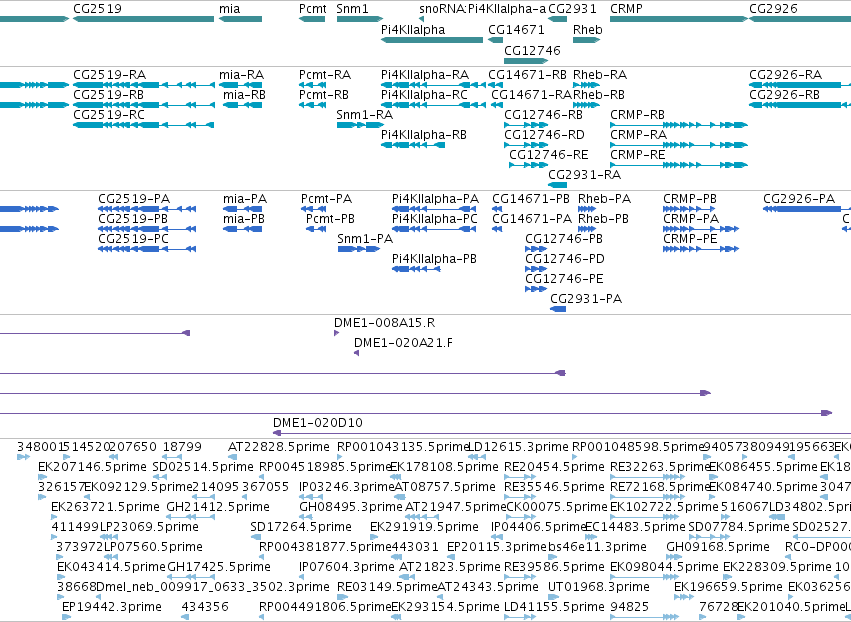Click the DME1-020A21.F BAC end label
This screenshot has width=851, height=622.
tap(403, 343)
